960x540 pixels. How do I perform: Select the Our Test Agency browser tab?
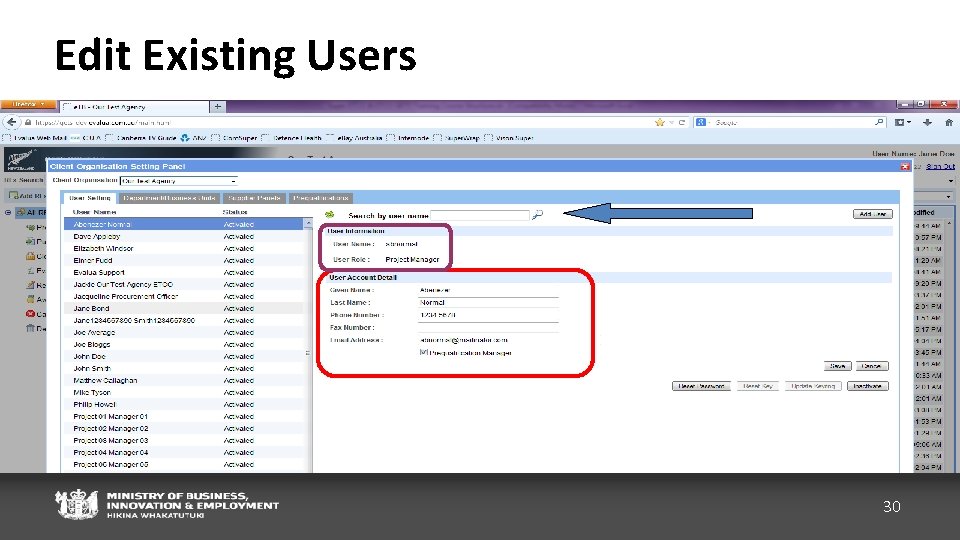coord(135,107)
